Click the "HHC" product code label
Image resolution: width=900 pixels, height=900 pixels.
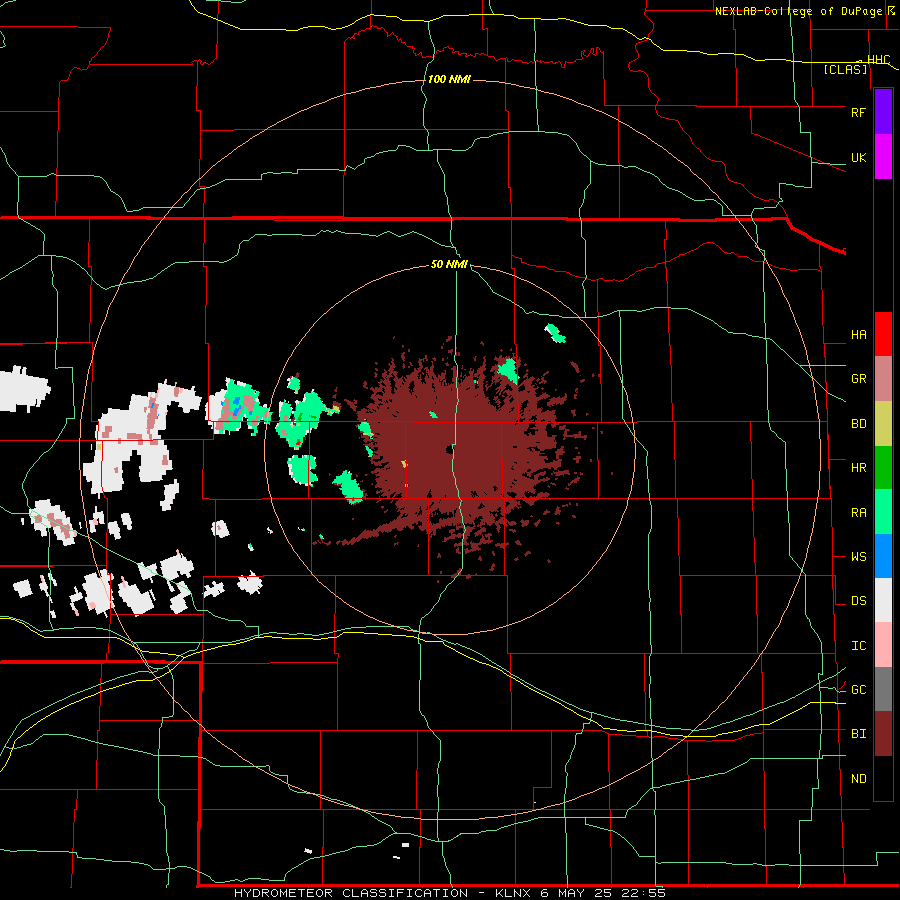coord(878,59)
